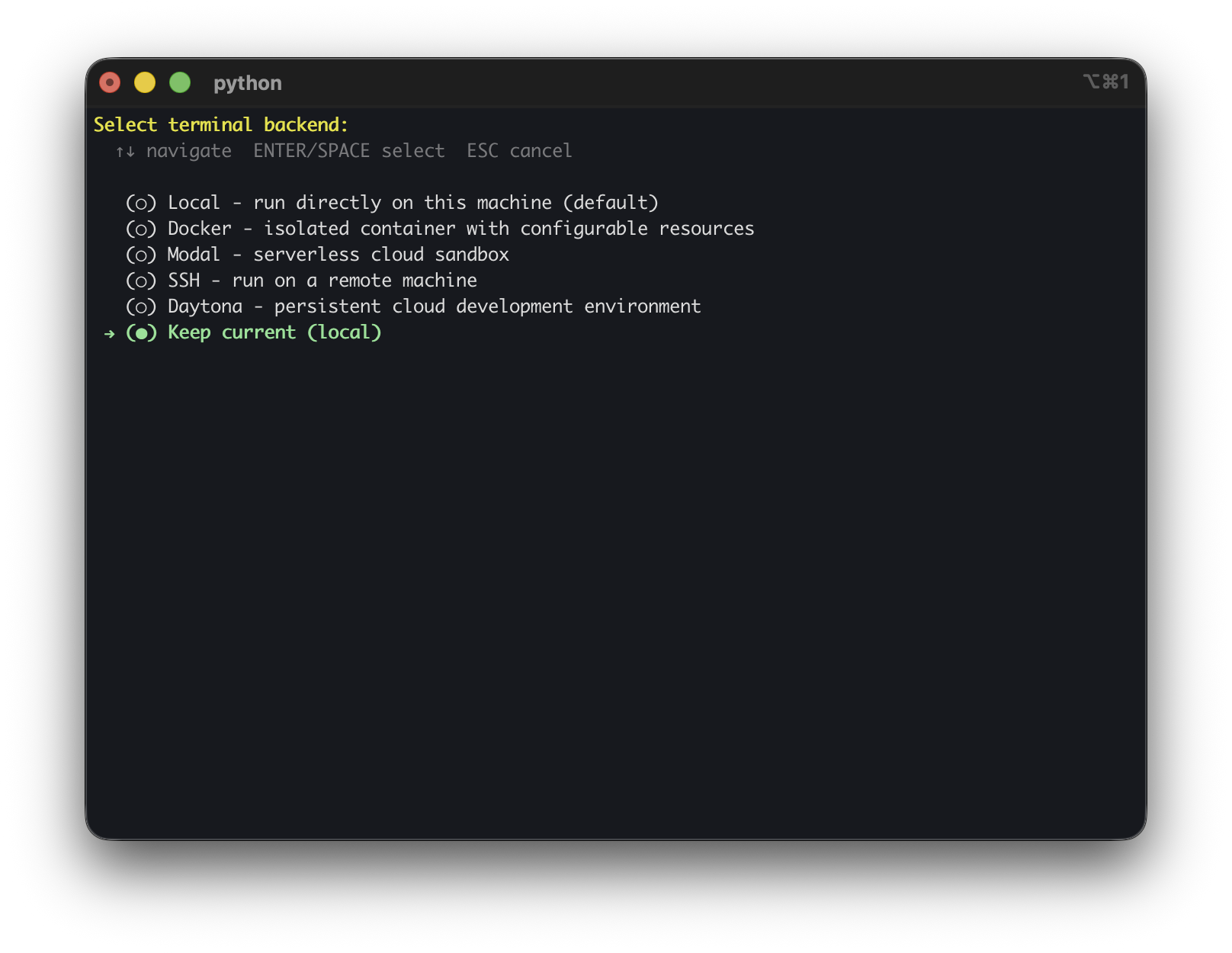Click the 'ENTER/SPACE select' hint text
1232x953 pixels.
click(349, 151)
